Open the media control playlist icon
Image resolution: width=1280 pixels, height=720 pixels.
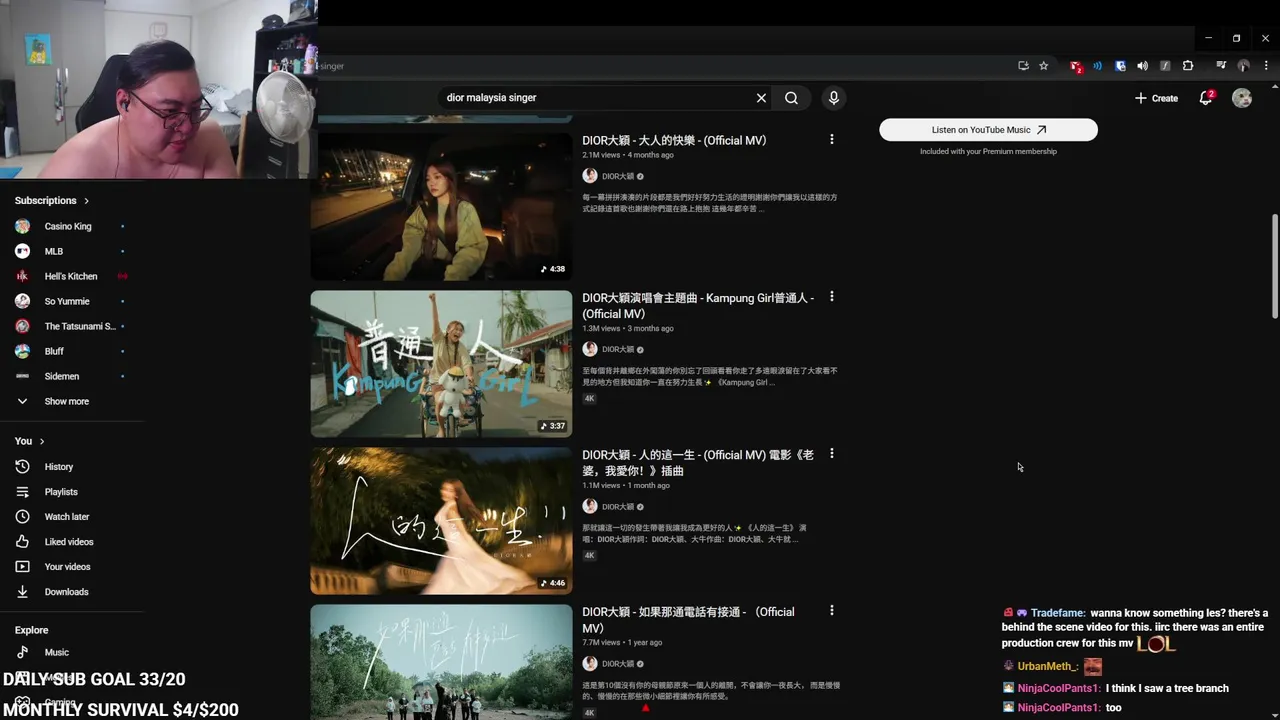tap(1221, 66)
